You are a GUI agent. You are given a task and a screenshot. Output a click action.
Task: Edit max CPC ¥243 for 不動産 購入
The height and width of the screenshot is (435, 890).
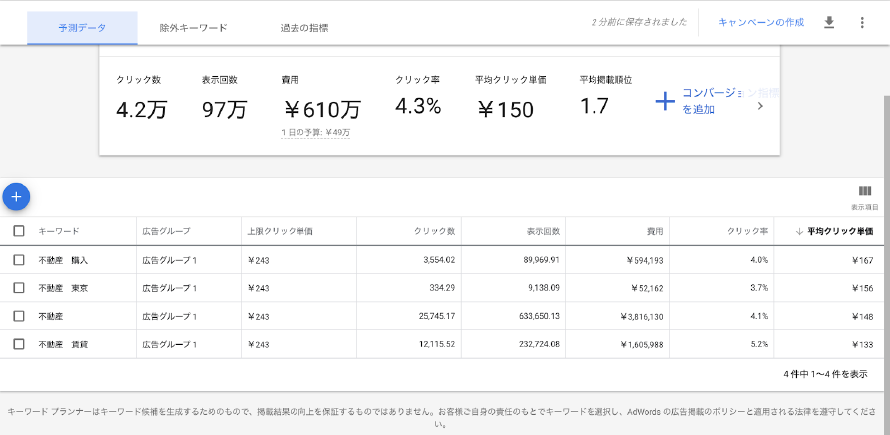[x=259, y=260]
